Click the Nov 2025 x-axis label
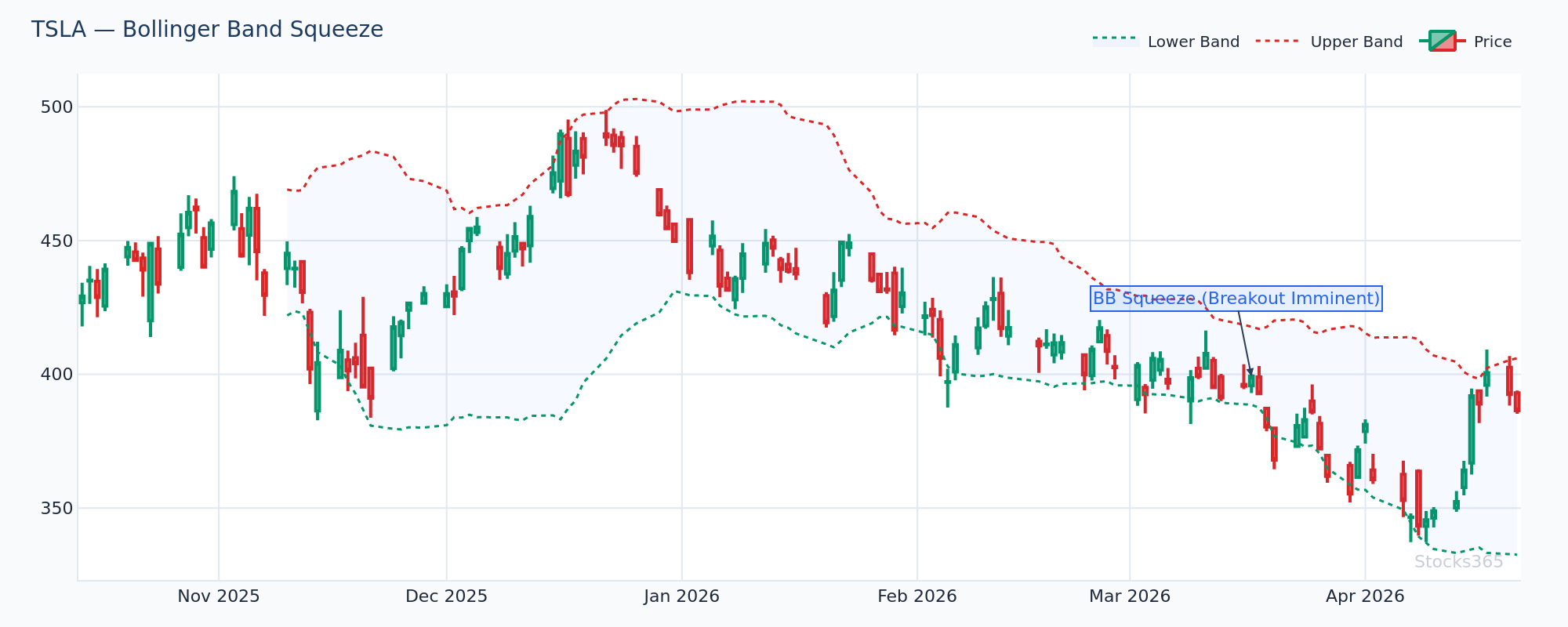 [x=219, y=596]
